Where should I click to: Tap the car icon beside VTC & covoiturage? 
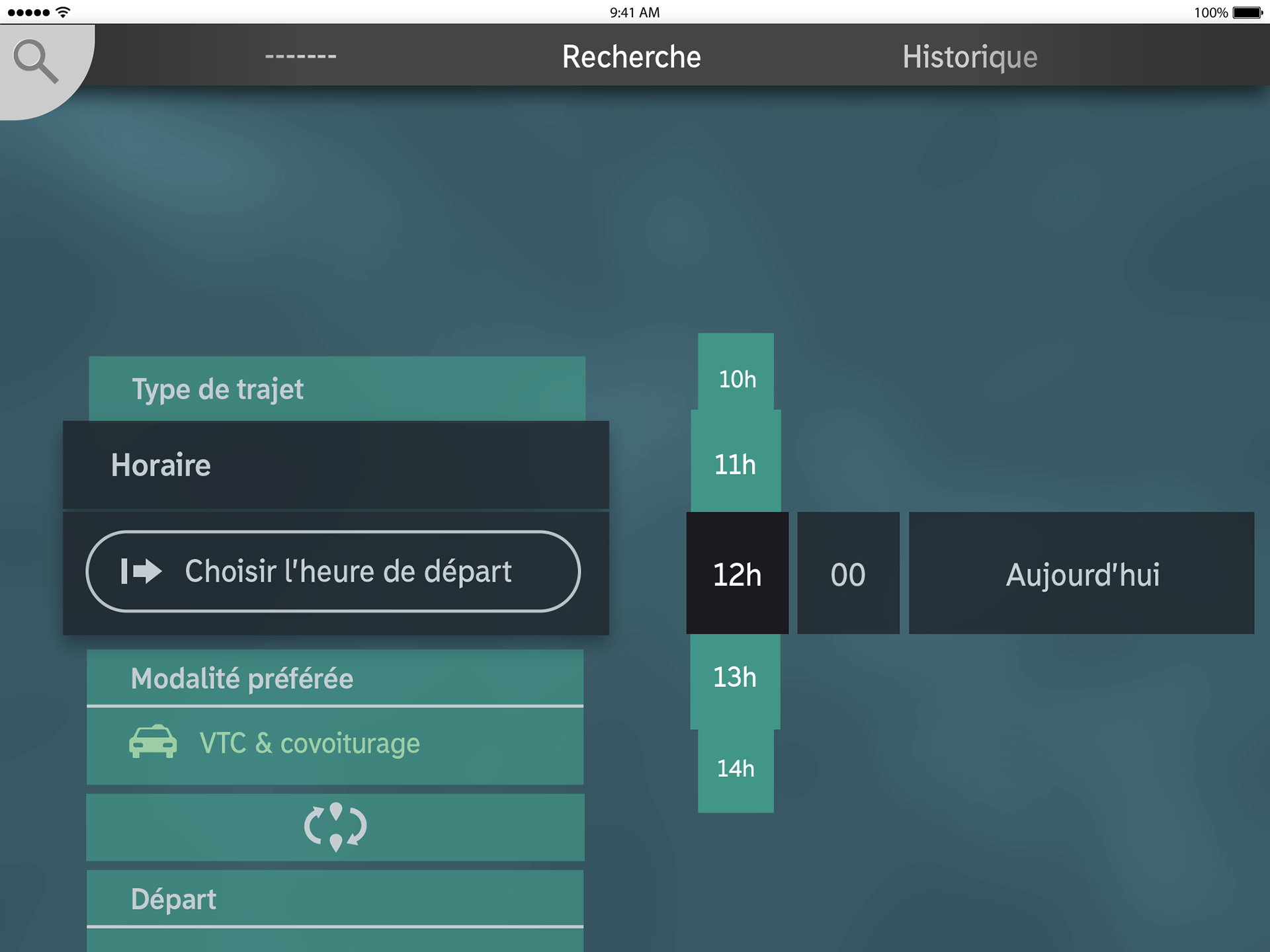[x=153, y=742]
